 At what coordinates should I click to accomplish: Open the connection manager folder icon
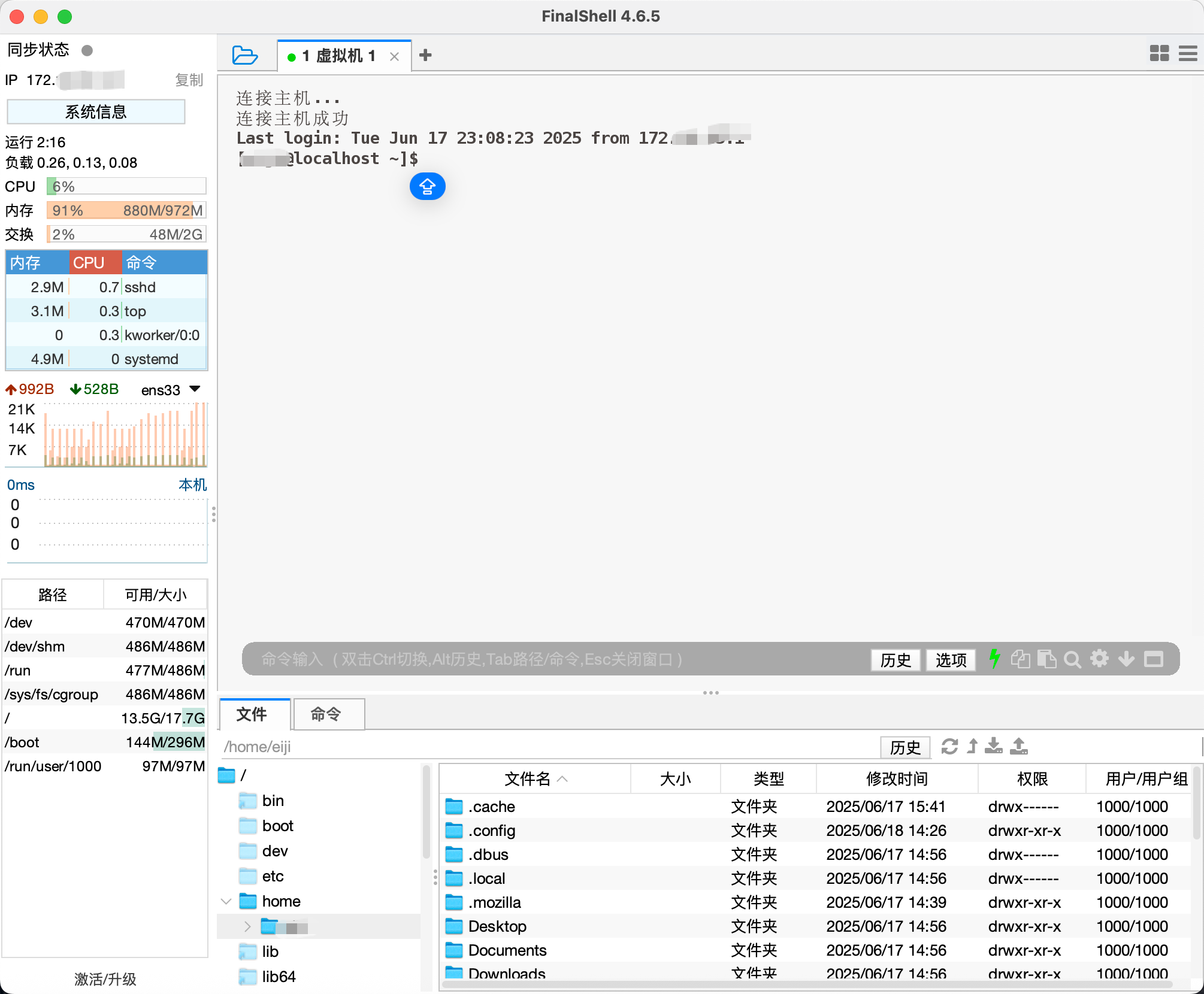click(x=244, y=55)
